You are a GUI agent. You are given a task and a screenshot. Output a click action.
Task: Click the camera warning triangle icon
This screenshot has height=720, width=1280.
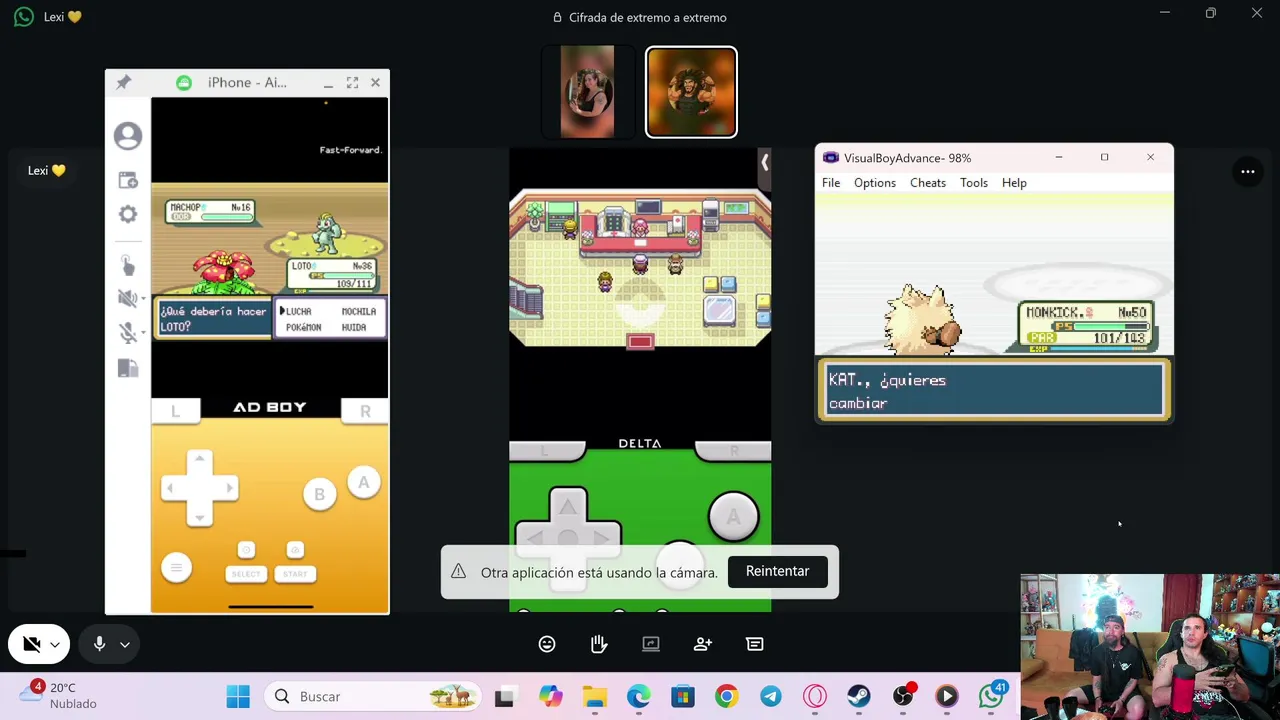click(458, 571)
